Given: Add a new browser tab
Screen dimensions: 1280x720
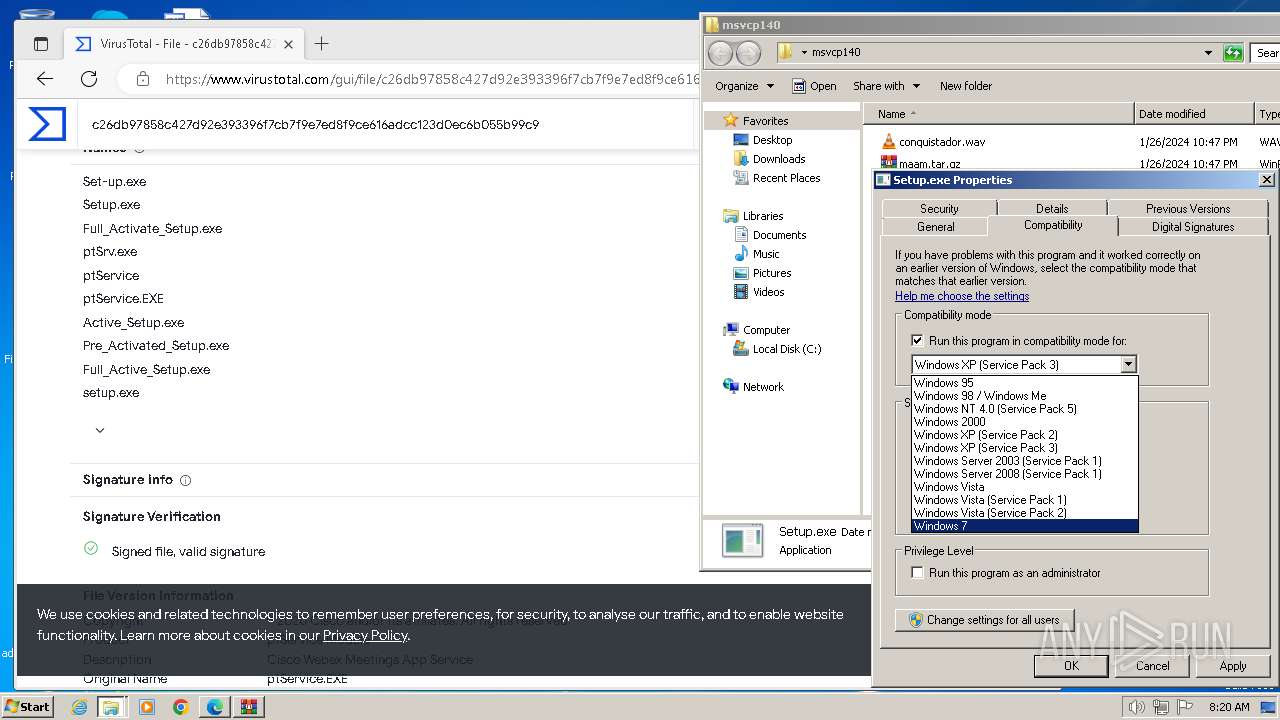Looking at the screenshot, I should click(321, 43).
